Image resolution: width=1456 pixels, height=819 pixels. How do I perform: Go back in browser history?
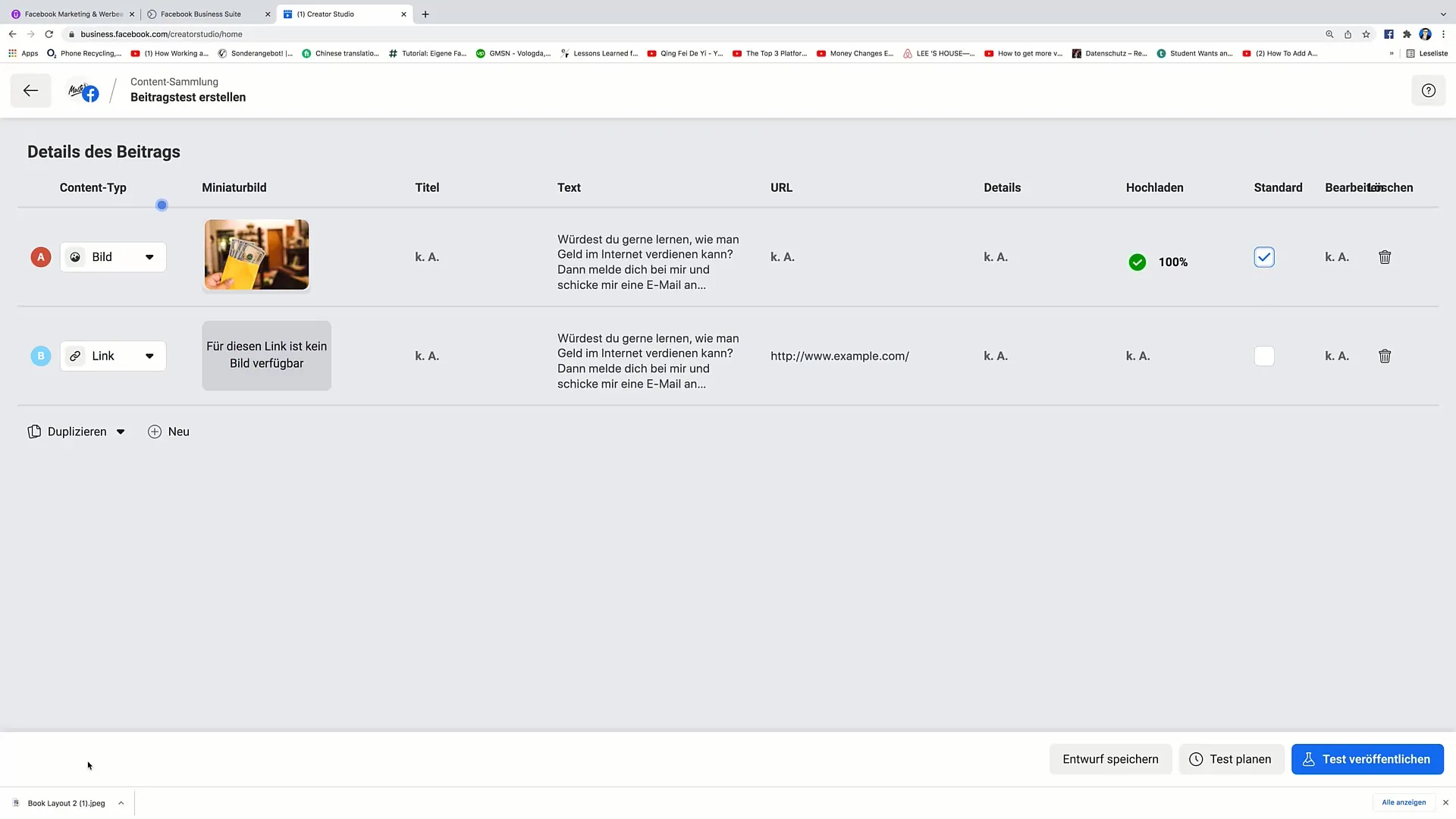pyautogui.click(x=12, y=34)
